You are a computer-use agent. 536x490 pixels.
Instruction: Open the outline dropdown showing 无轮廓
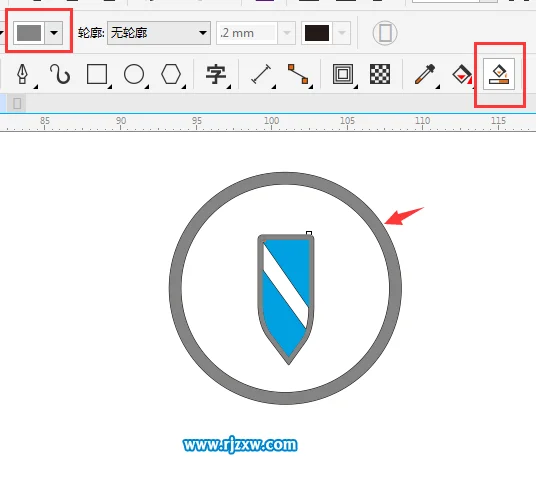[159, 33]
